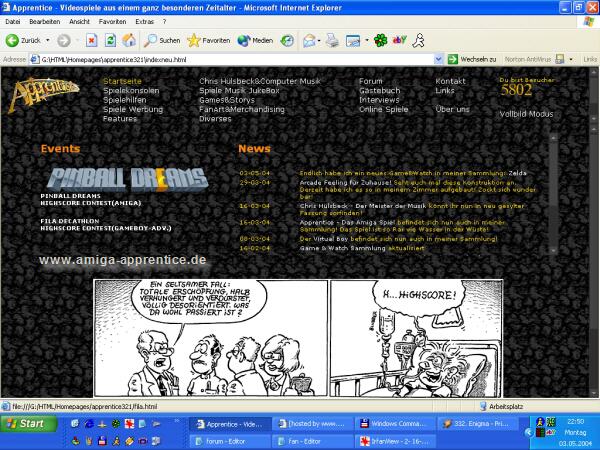
Task: Click the Apprentice gold logo
Action: pyautogui.click(x=43, y=95)
